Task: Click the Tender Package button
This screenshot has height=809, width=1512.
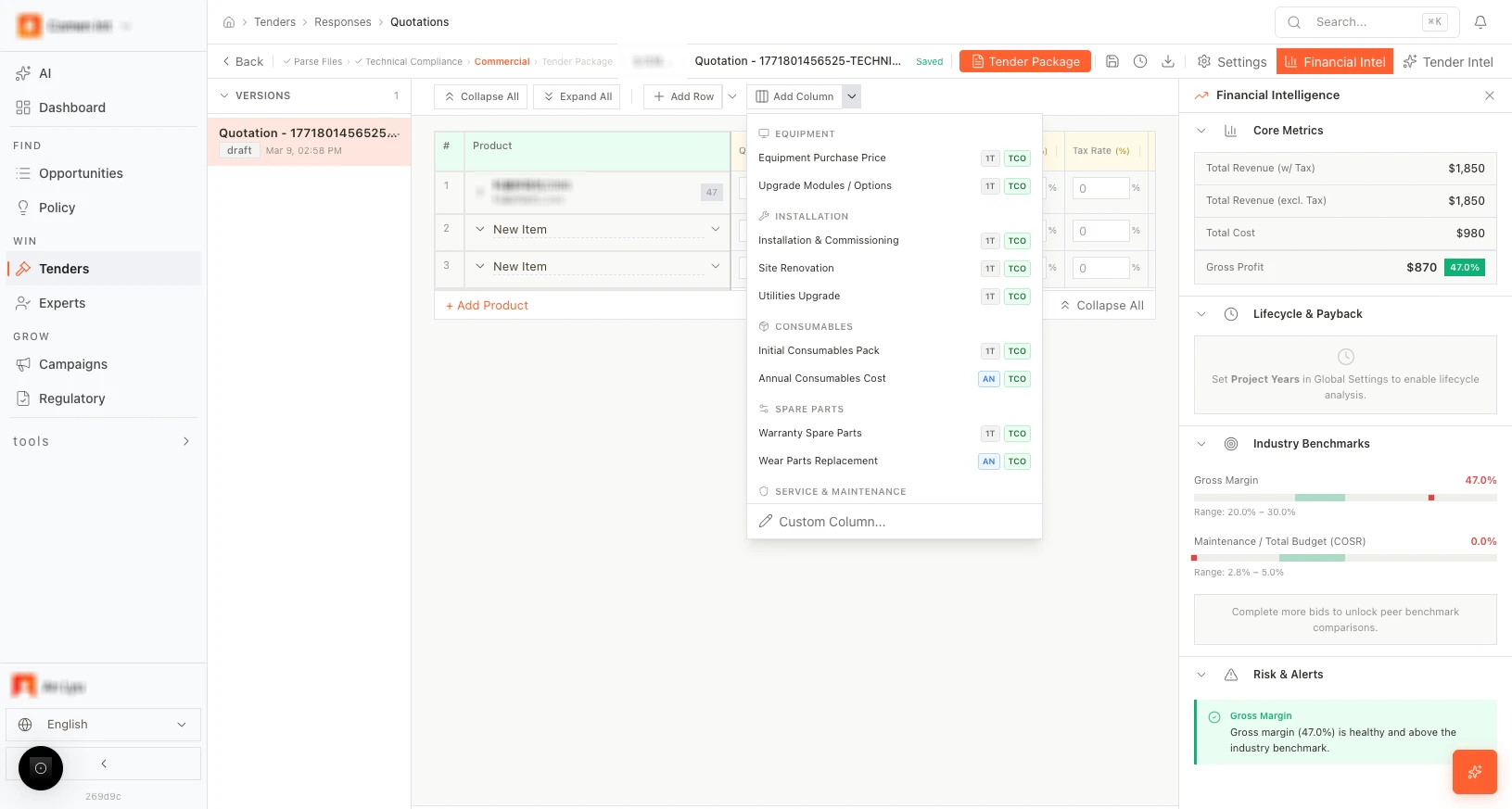Action: (1025, 61)
